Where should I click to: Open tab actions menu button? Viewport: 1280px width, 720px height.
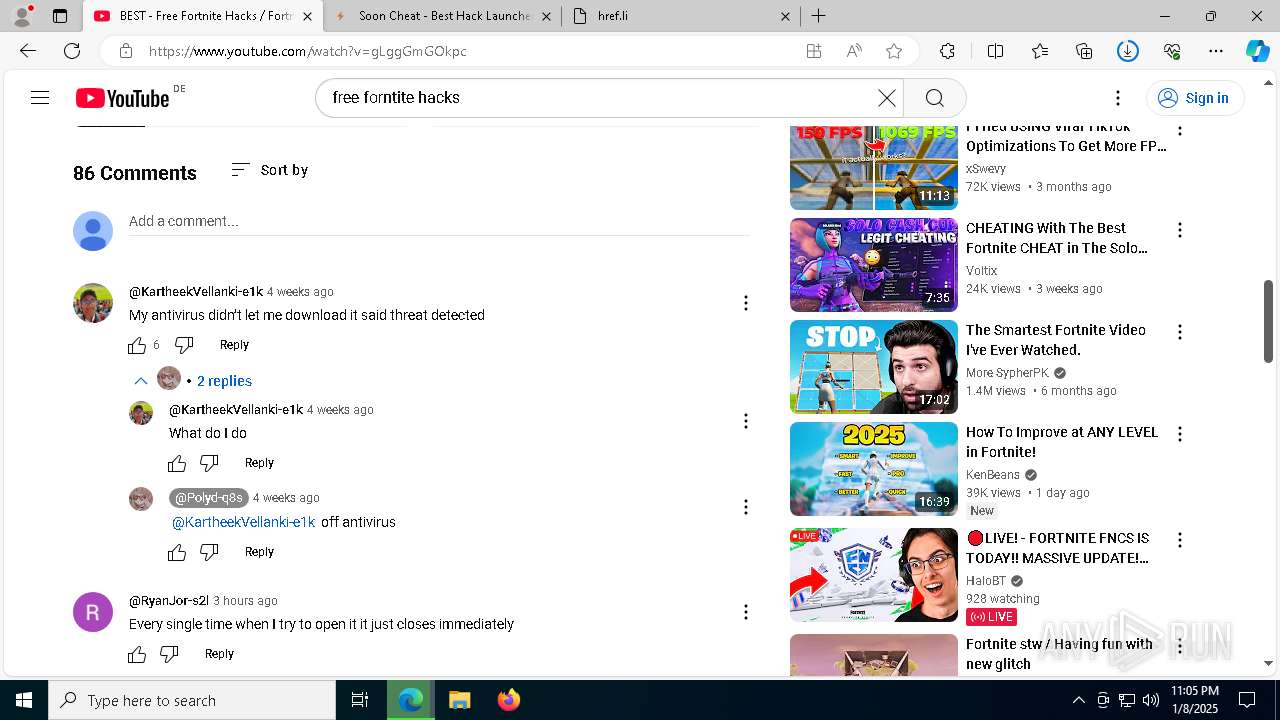[60, 16]
